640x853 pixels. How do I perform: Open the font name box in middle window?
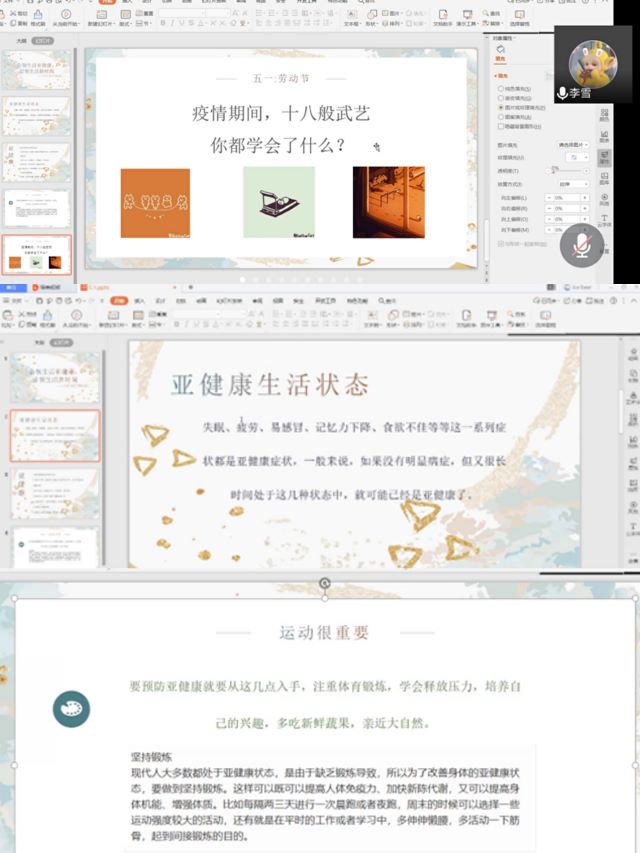[196, 314]
